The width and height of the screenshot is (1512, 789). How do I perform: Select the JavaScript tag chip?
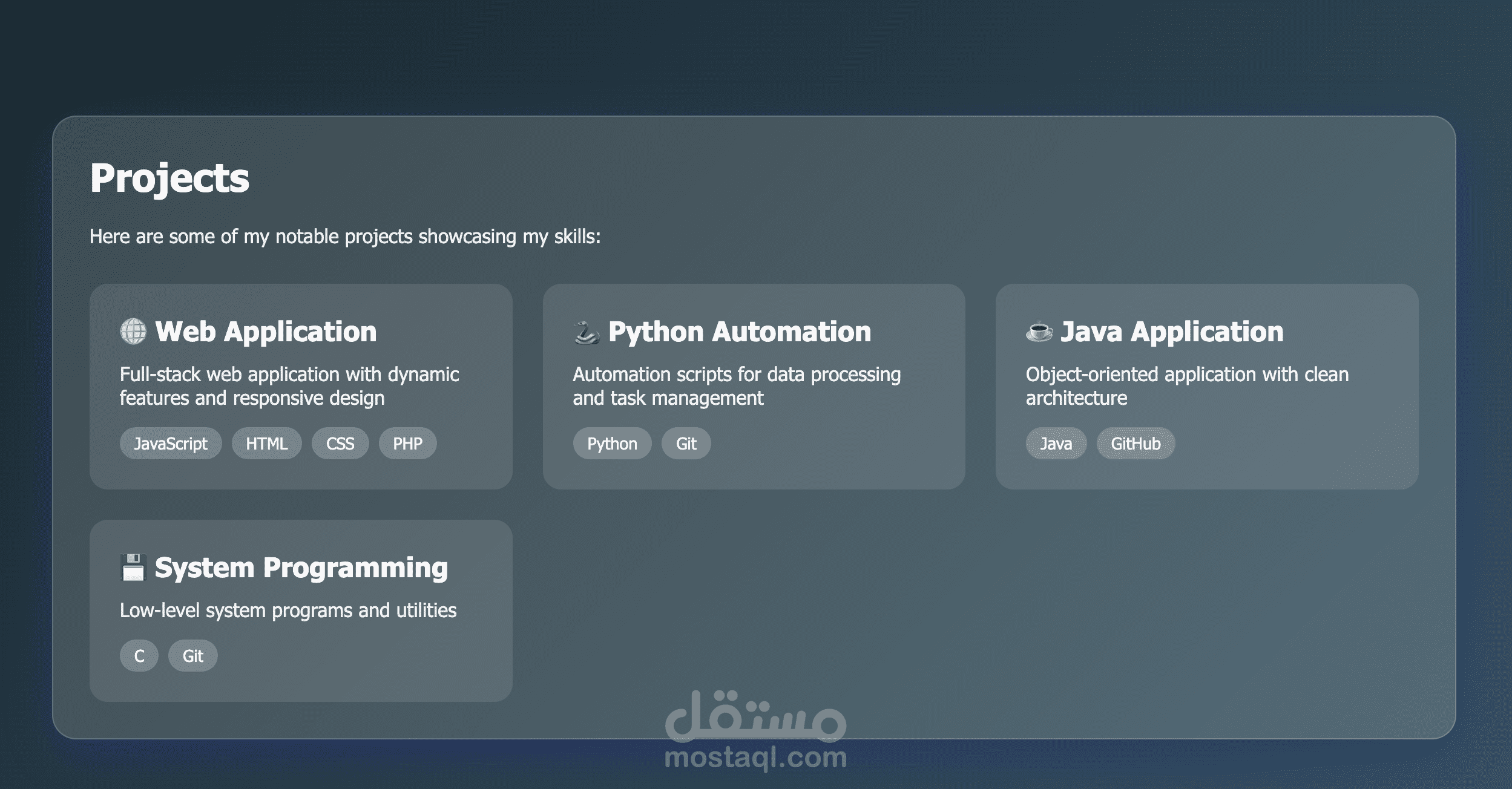[x=171, y=444]
